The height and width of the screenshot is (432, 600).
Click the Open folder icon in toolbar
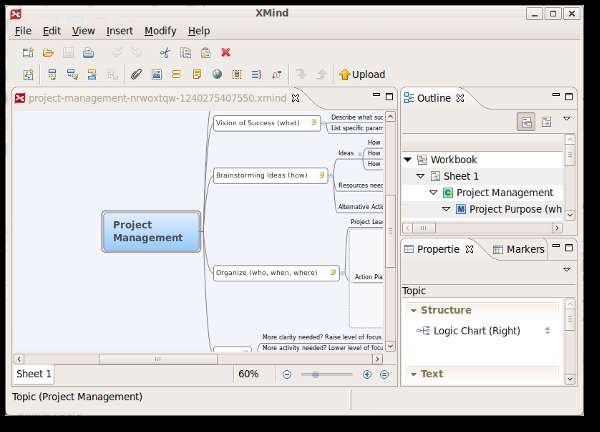tap(47, 52)
